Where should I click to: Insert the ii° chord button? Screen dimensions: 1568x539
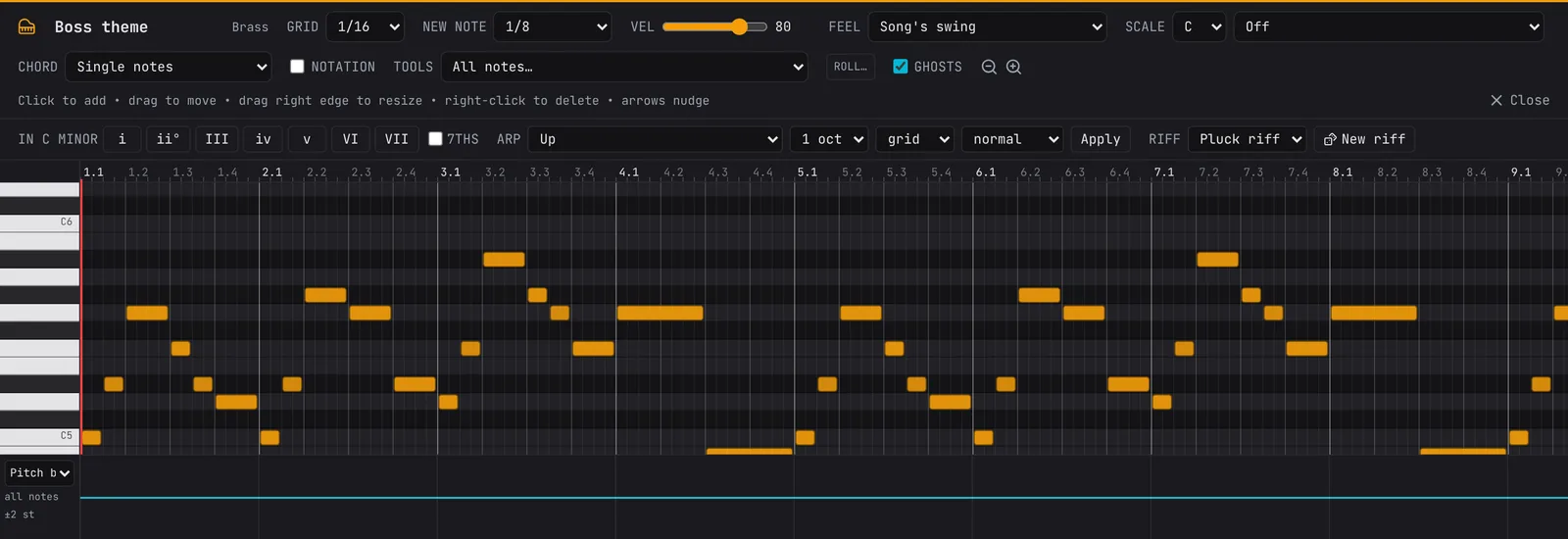[x=168, y=139]
